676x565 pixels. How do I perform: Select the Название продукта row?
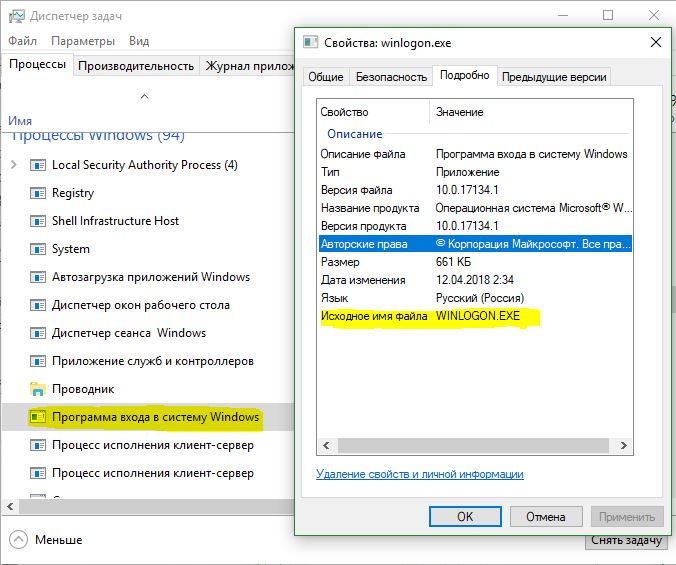(x=475, y=208)
